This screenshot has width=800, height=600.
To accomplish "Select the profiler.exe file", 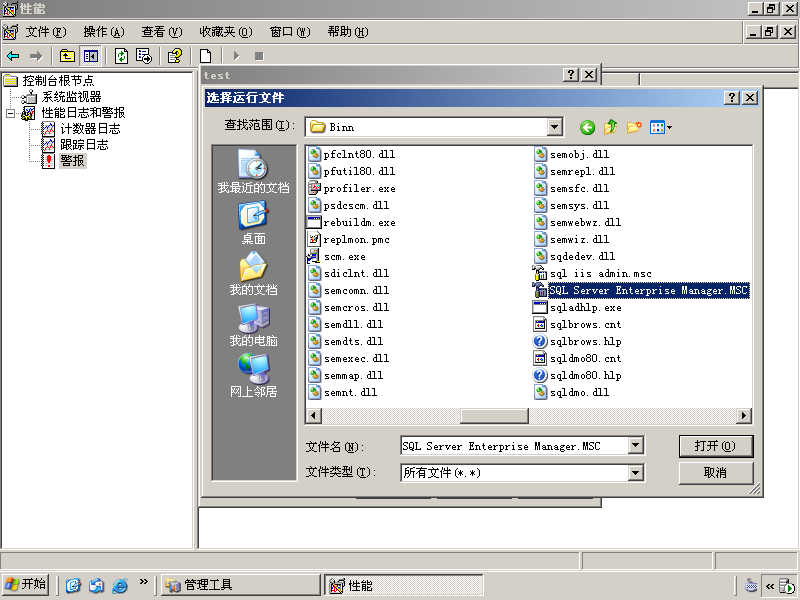I will (x=352, y=188).
